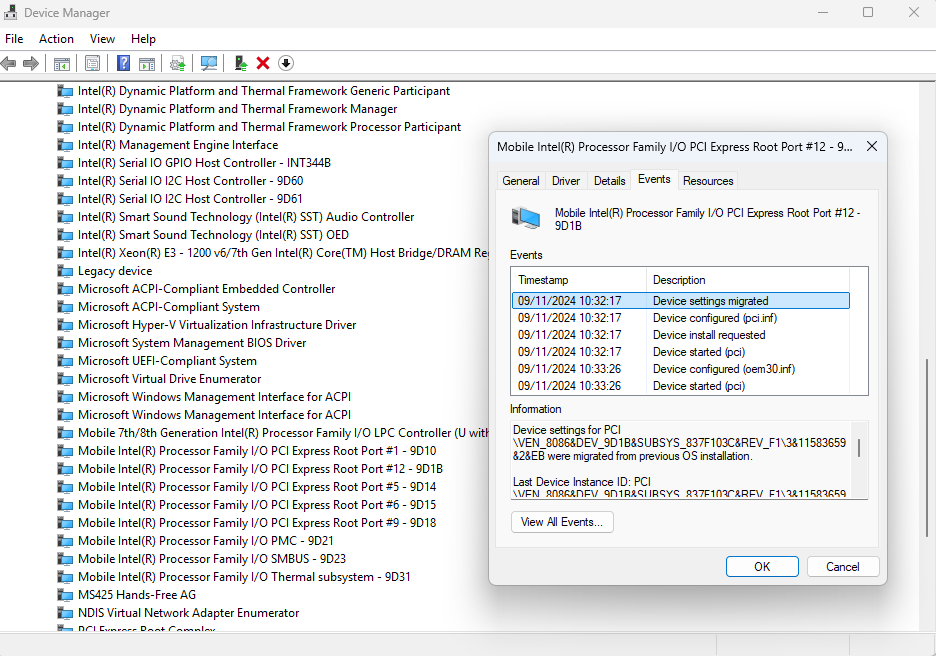
Task: Select Intel Serial IO I2C Host Controller 9D61
Action: click(x=190, y=199)
